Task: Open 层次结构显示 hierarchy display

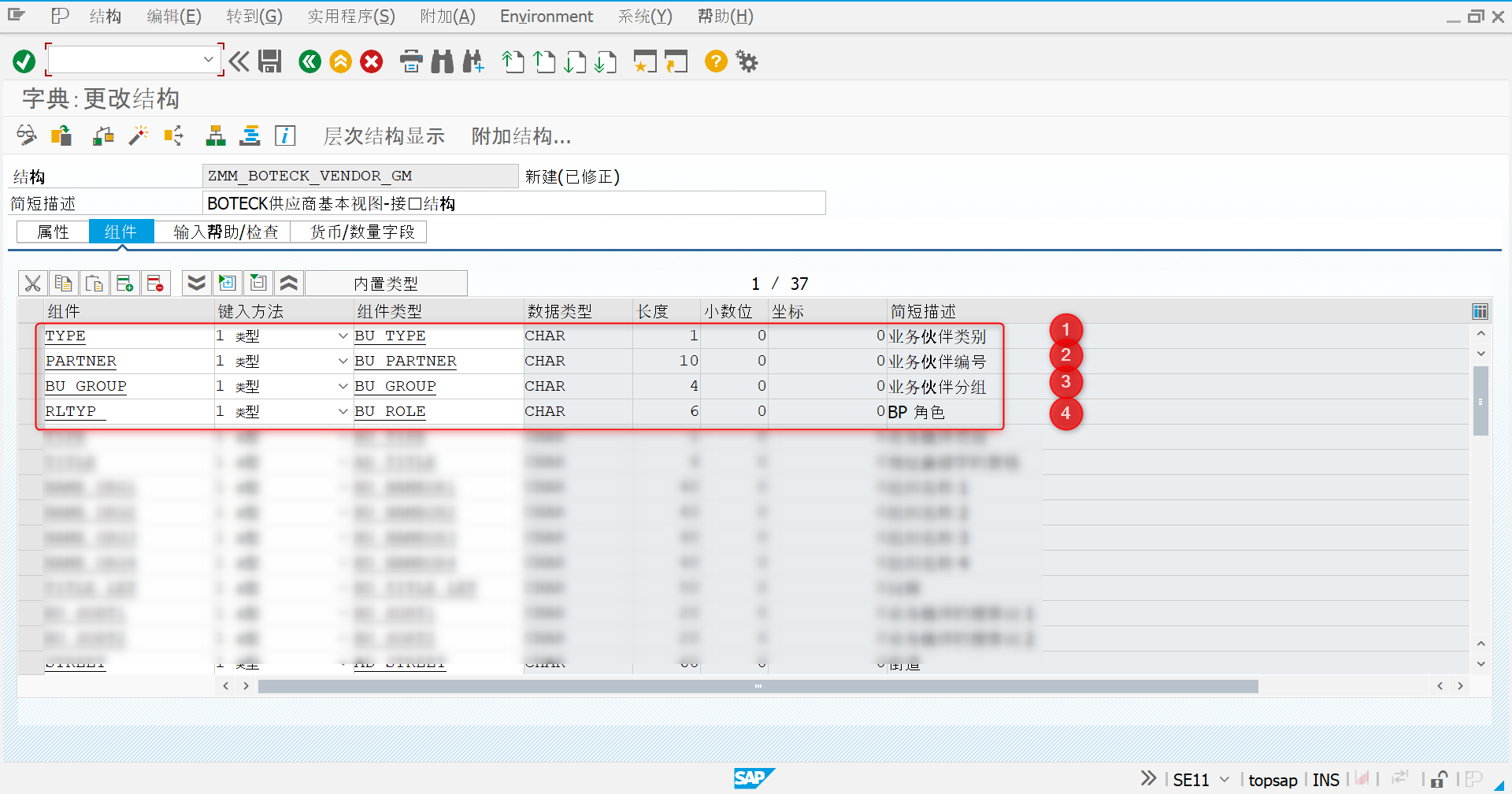Action: pyautogui.click(x=384, y=135)
